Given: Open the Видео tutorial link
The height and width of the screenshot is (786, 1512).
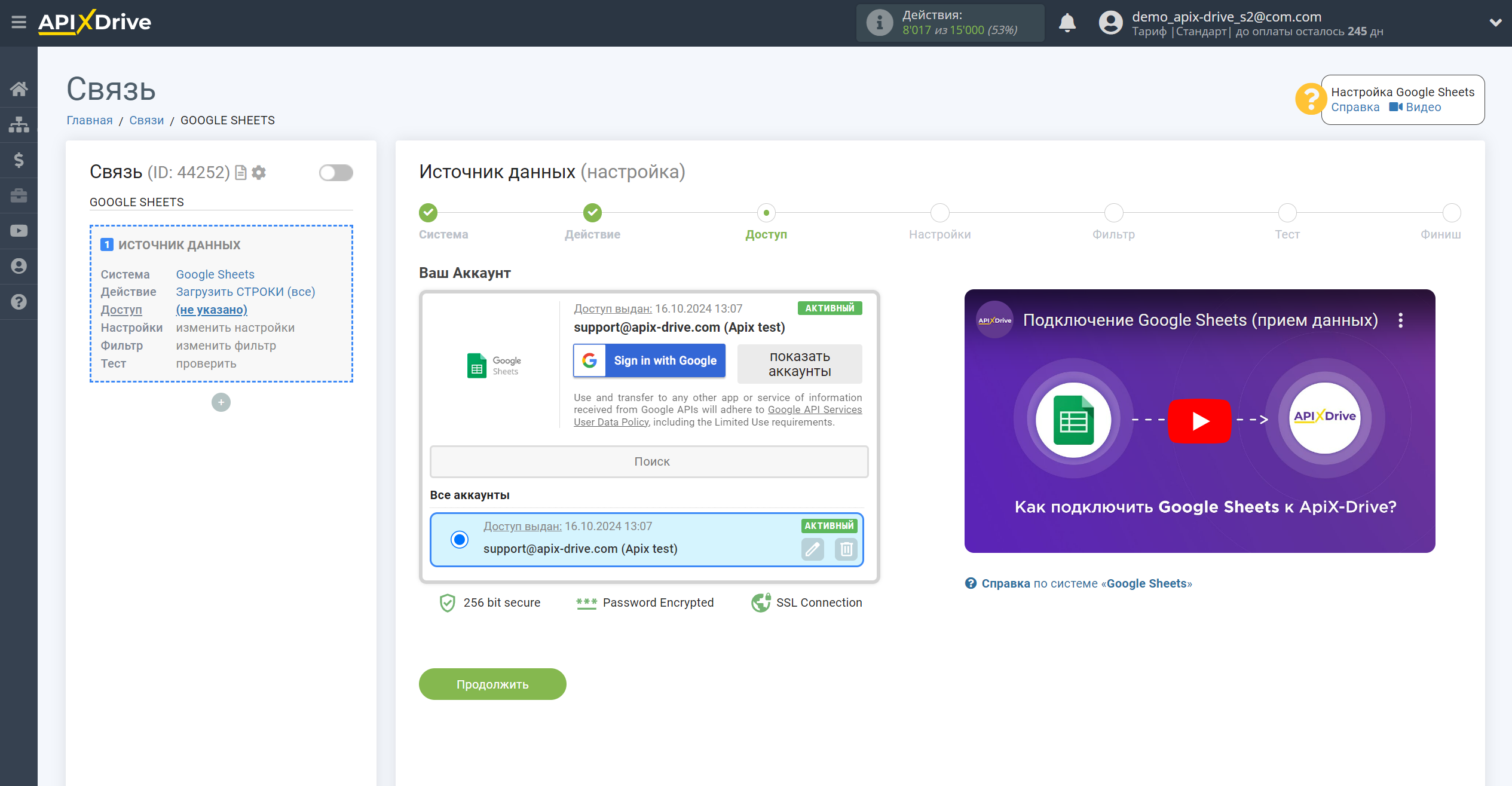Looking at the screenshot, I should pos(1415,108).
